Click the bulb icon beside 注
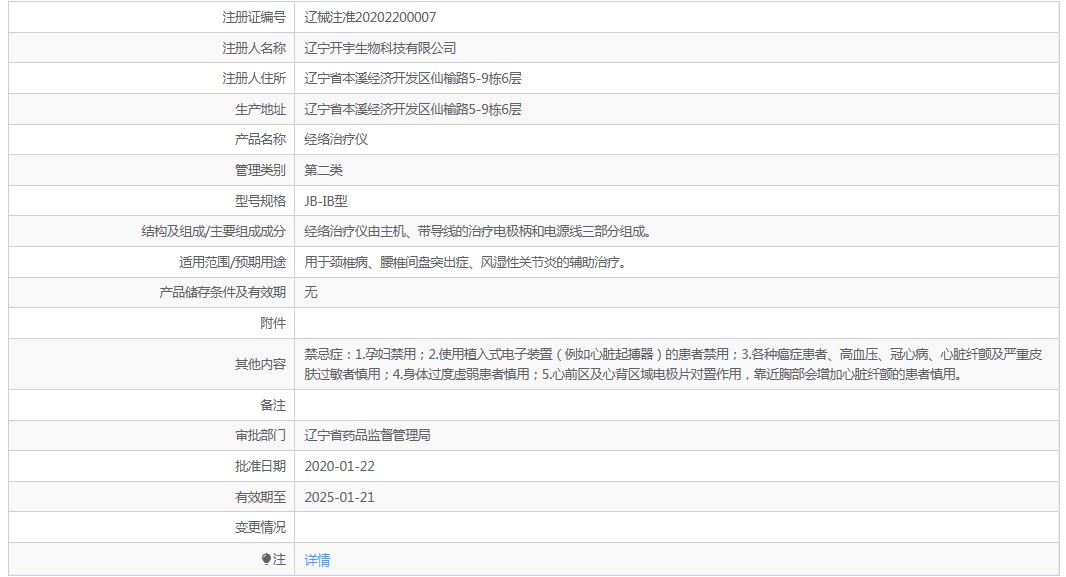The width and height of the screenshot is (1066, 577). pyautogui.click(x=266, y=559)
